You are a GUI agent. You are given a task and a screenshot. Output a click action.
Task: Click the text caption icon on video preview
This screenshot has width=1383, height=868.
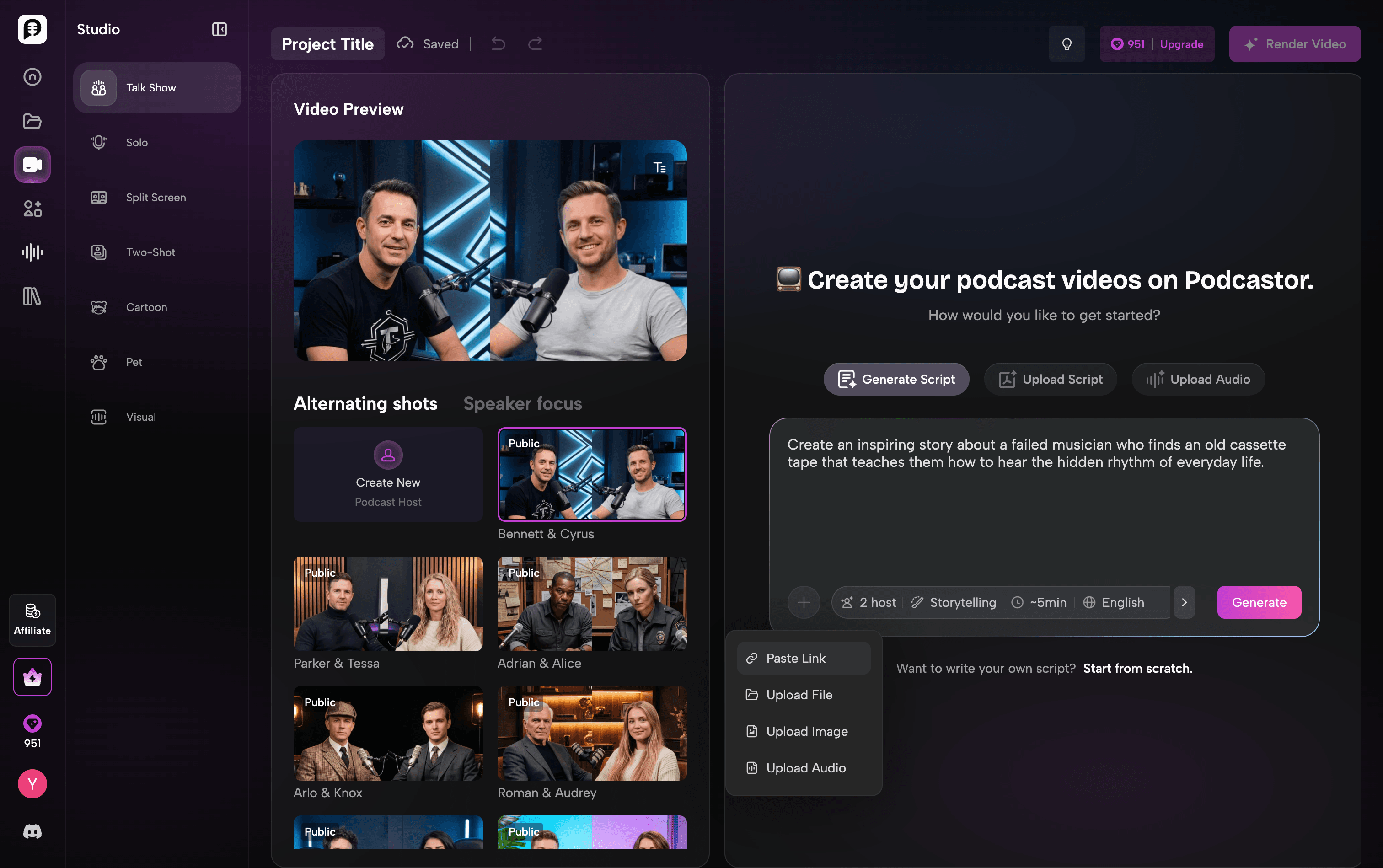pyautogui.click(x=659, y=168)
